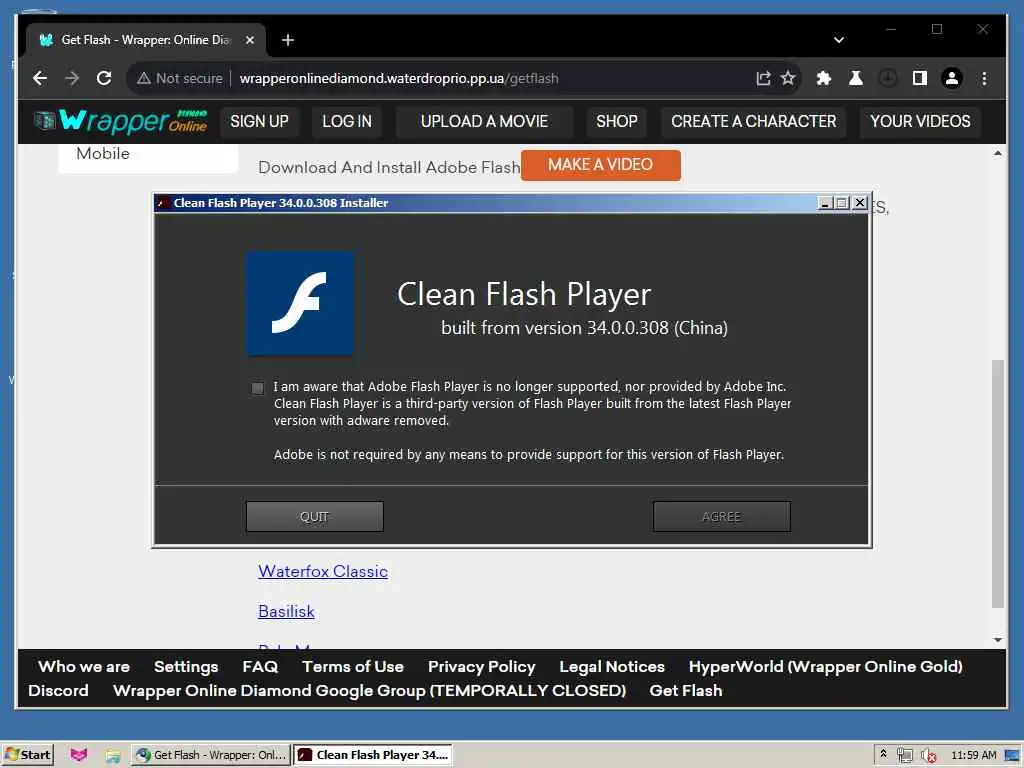
Task: Switch to Get Flash browser taskbar button
Action: 210,755
